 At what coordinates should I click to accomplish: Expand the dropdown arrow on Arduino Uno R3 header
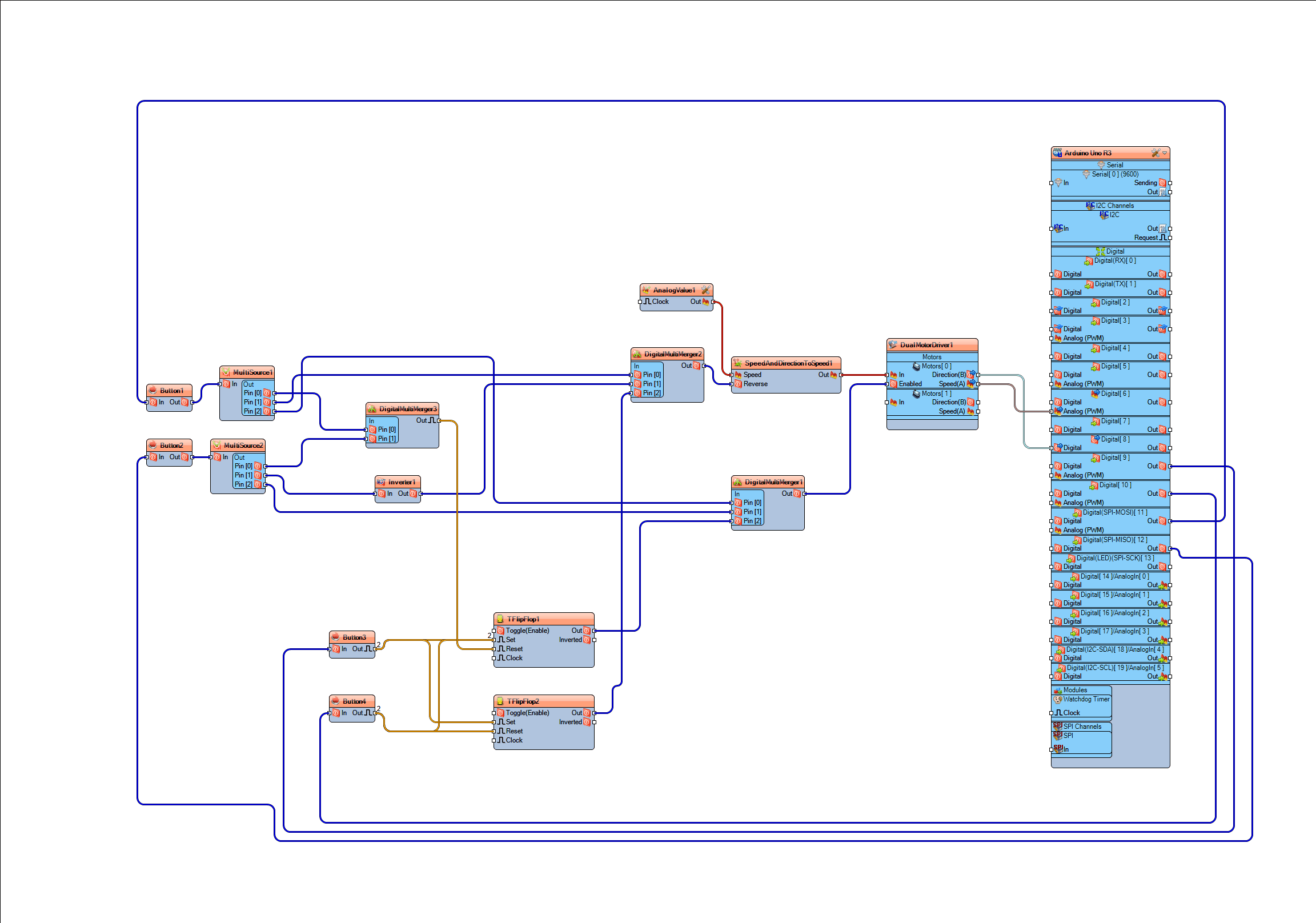click(x=1164, y=154)
